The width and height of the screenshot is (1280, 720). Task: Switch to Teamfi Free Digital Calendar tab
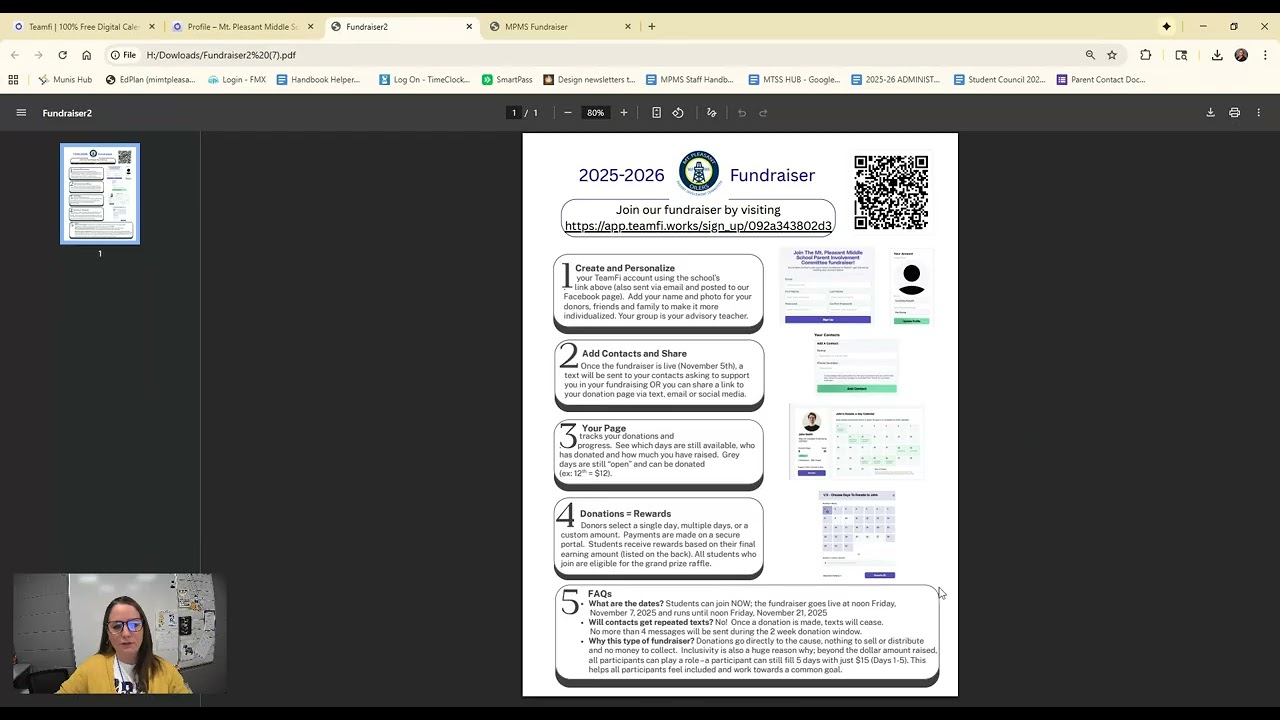click(82, 27)
